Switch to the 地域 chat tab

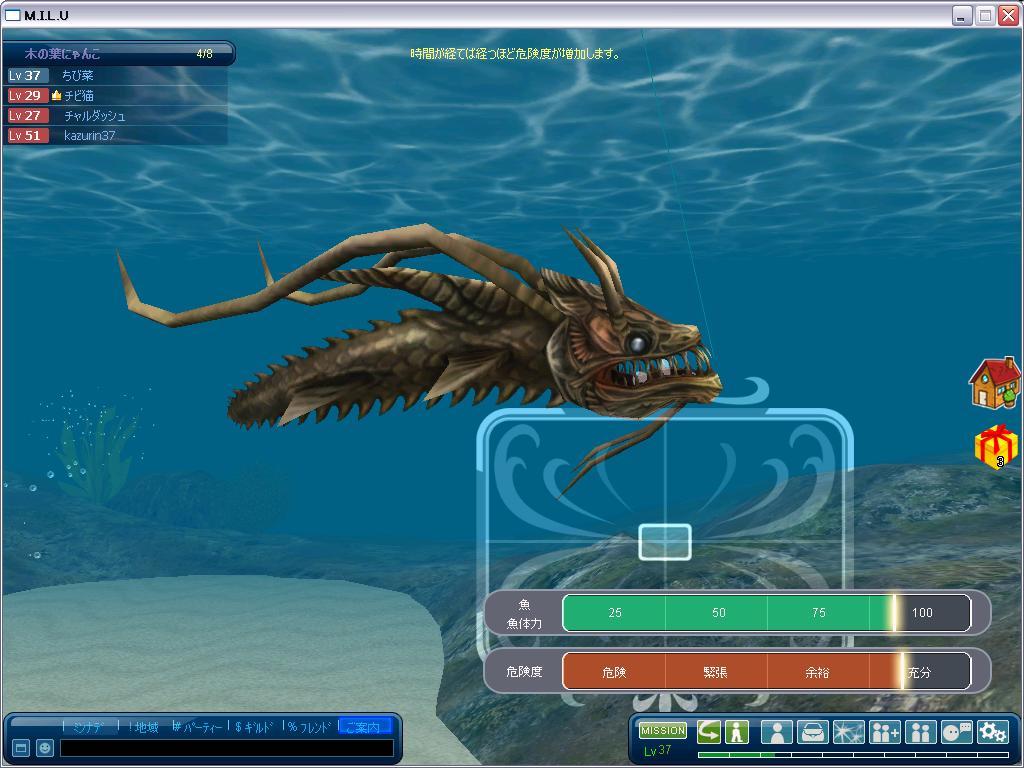pos(143,727)
